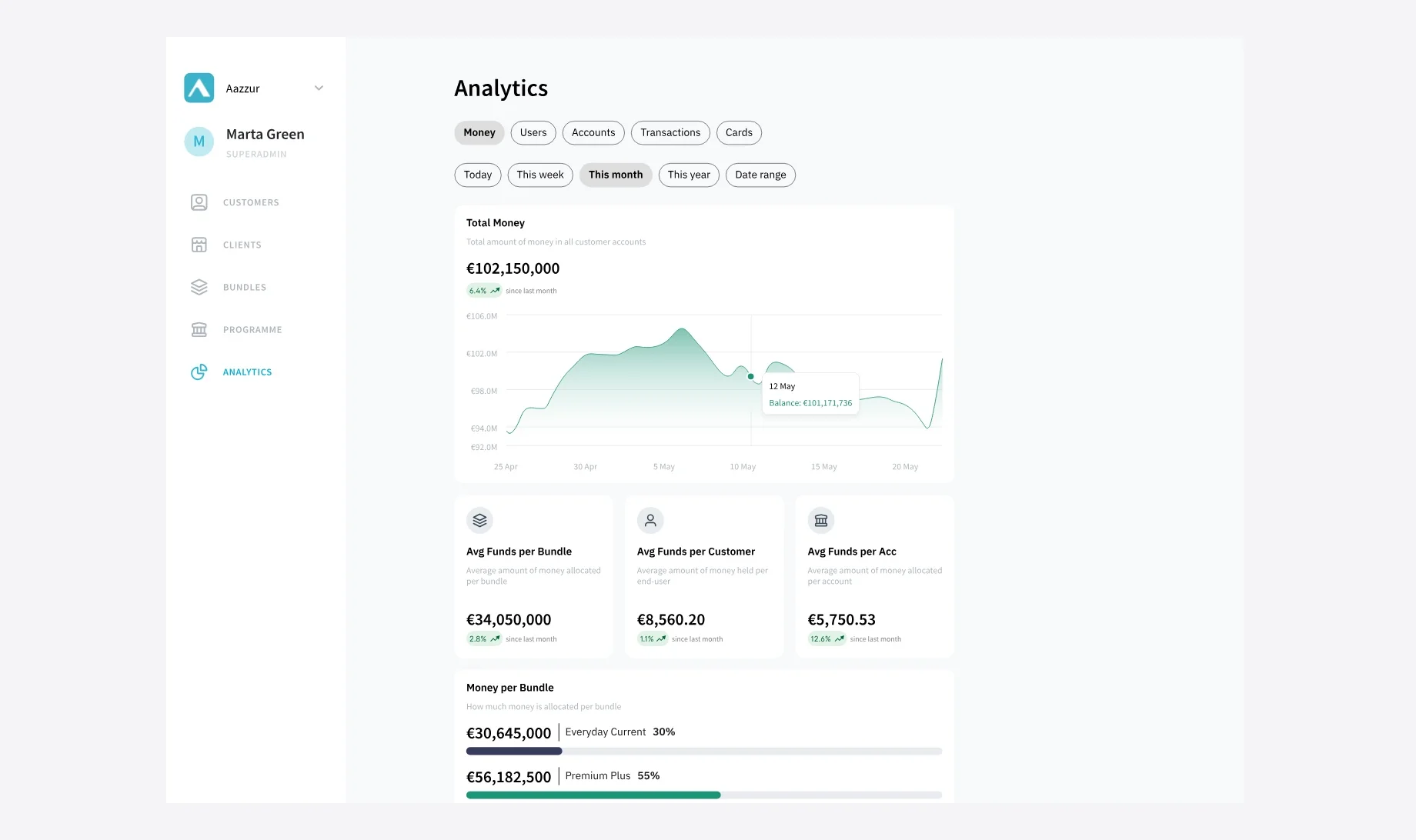Click the PROGRAMME sidebar label
This screenshot has height=840, width=1416.
(252, 329)
